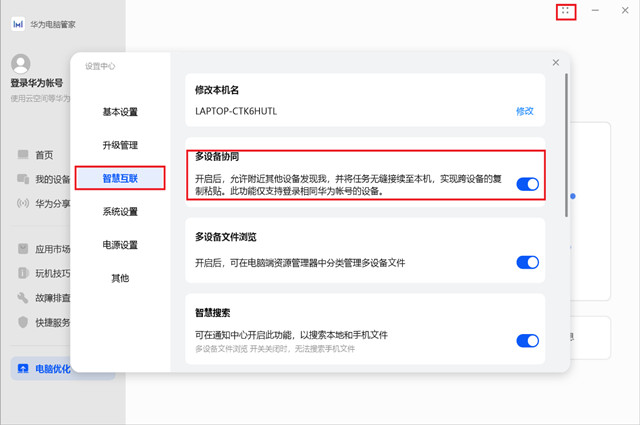The image size is (640, 425).
Task: Click the 故障排查 wrench icon
Action: pyautogui.click(x=23, y=298)
